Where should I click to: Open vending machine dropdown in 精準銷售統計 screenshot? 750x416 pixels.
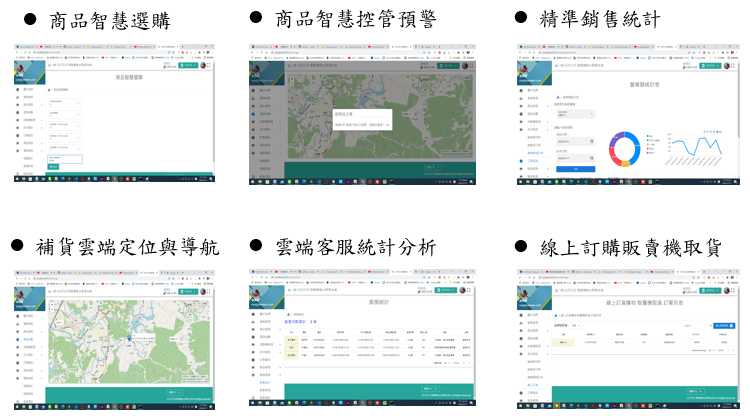point(574,112)
